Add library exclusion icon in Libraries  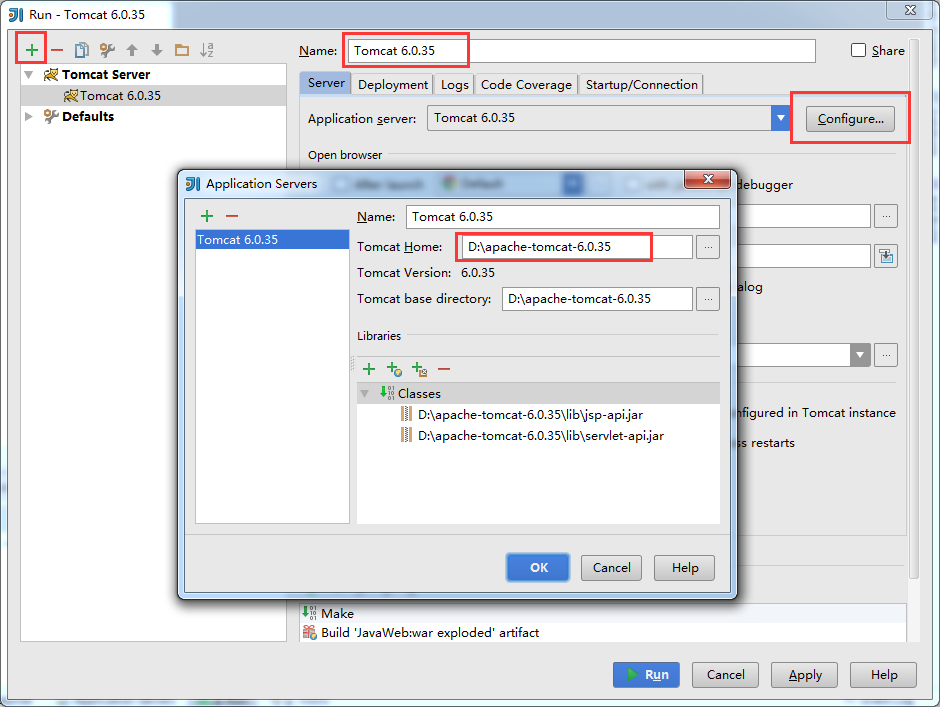(x=419, y=369)
